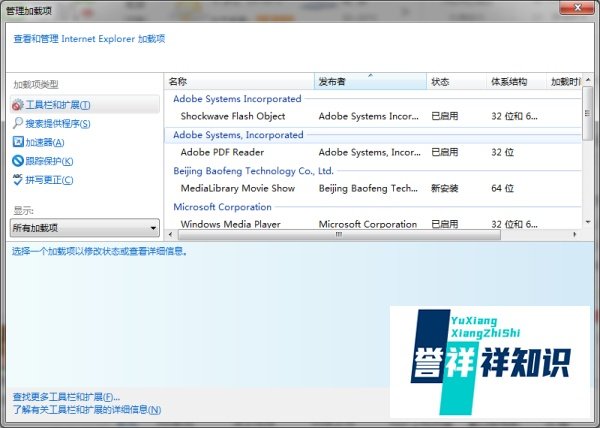
Task: Close the 管理加载项 dialog window
Action: [577, 7]
